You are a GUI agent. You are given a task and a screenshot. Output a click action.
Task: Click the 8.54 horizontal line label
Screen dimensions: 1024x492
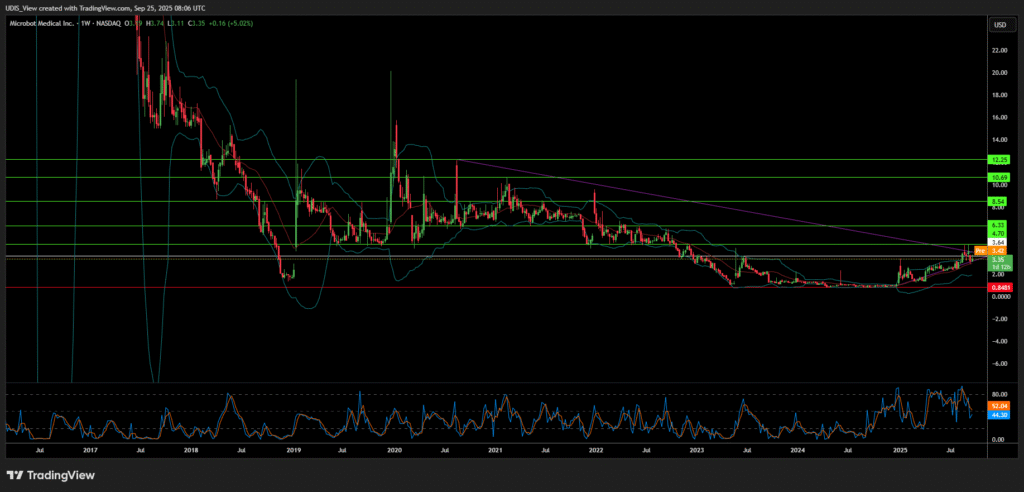[998, 201]
